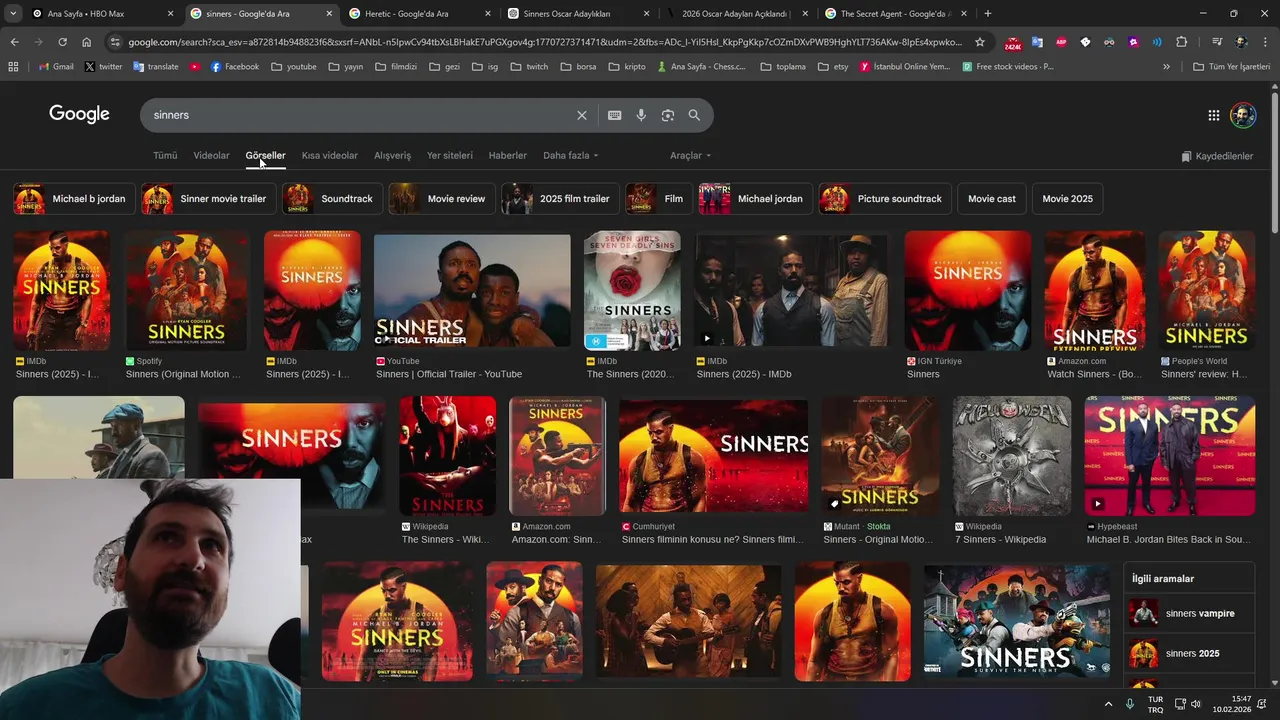Viewport: 1280px width, 720px height.
Task: Open the Google account avatar on the page
Action: coord(1243,115)
